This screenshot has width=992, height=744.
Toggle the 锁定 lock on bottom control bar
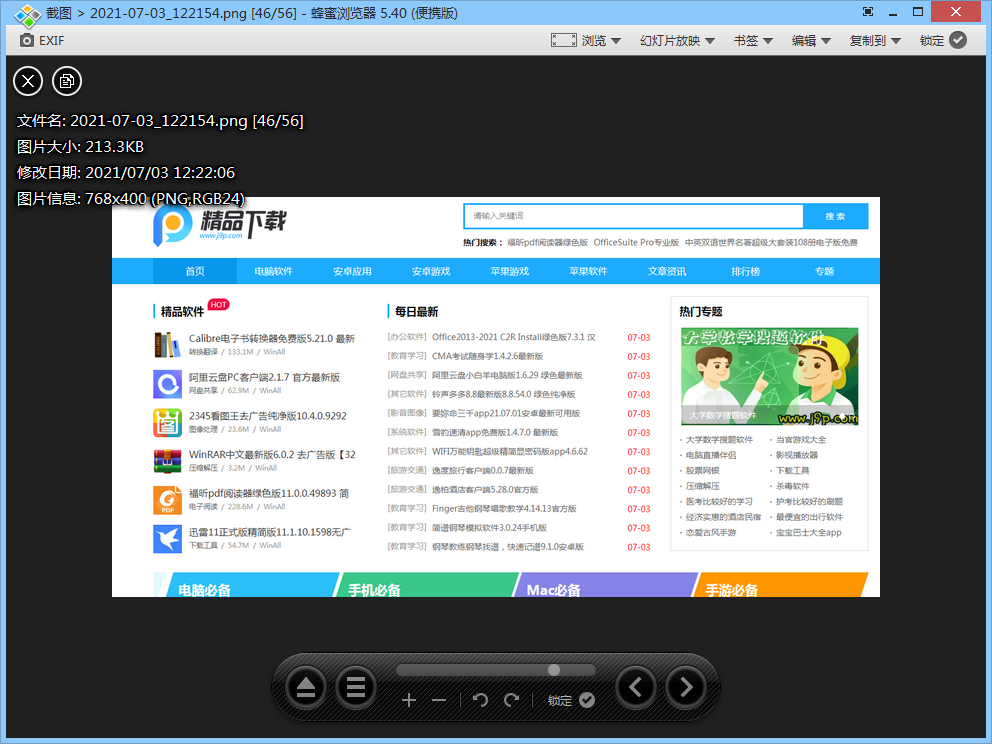[571, 700]
